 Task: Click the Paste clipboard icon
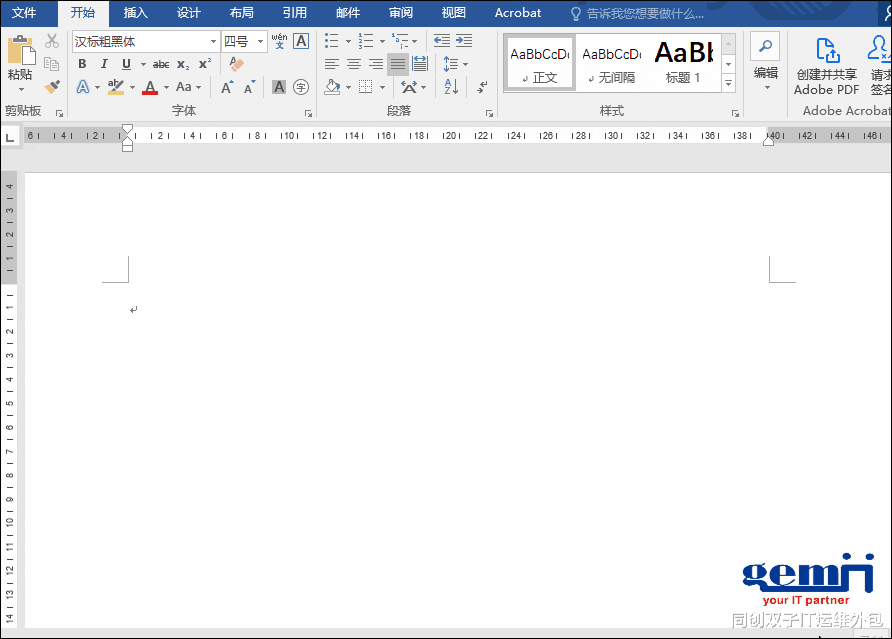(x=20, y=51)
